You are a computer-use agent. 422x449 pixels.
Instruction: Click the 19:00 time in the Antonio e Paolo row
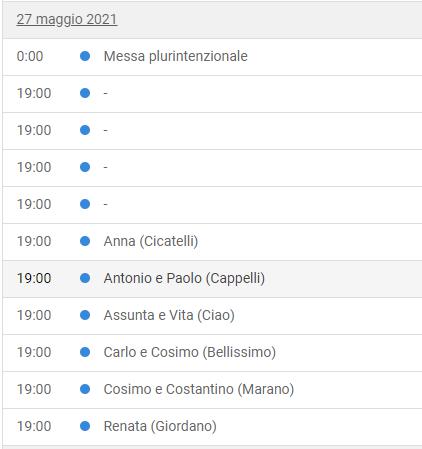[34, 278]
